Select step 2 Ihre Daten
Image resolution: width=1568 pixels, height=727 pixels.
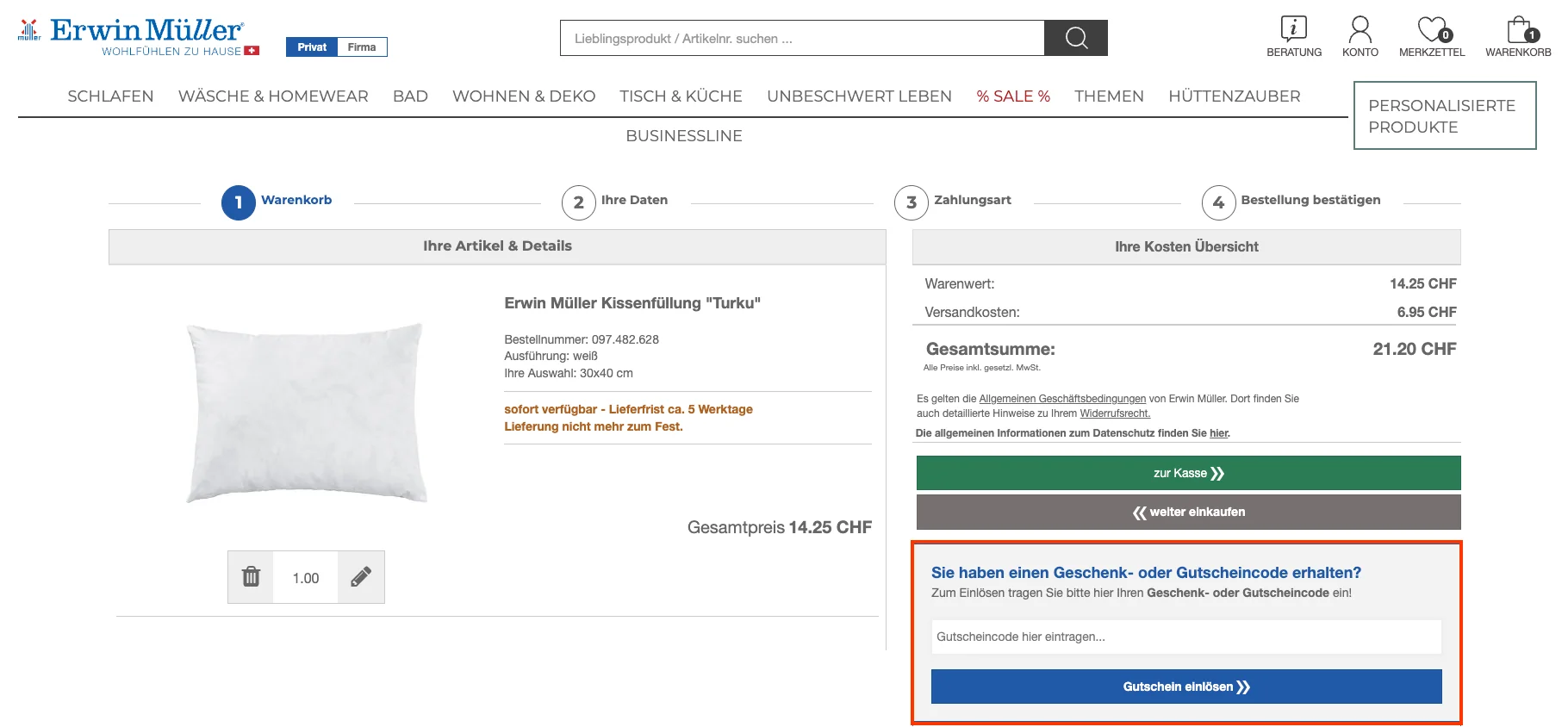(x=615, y=202)
